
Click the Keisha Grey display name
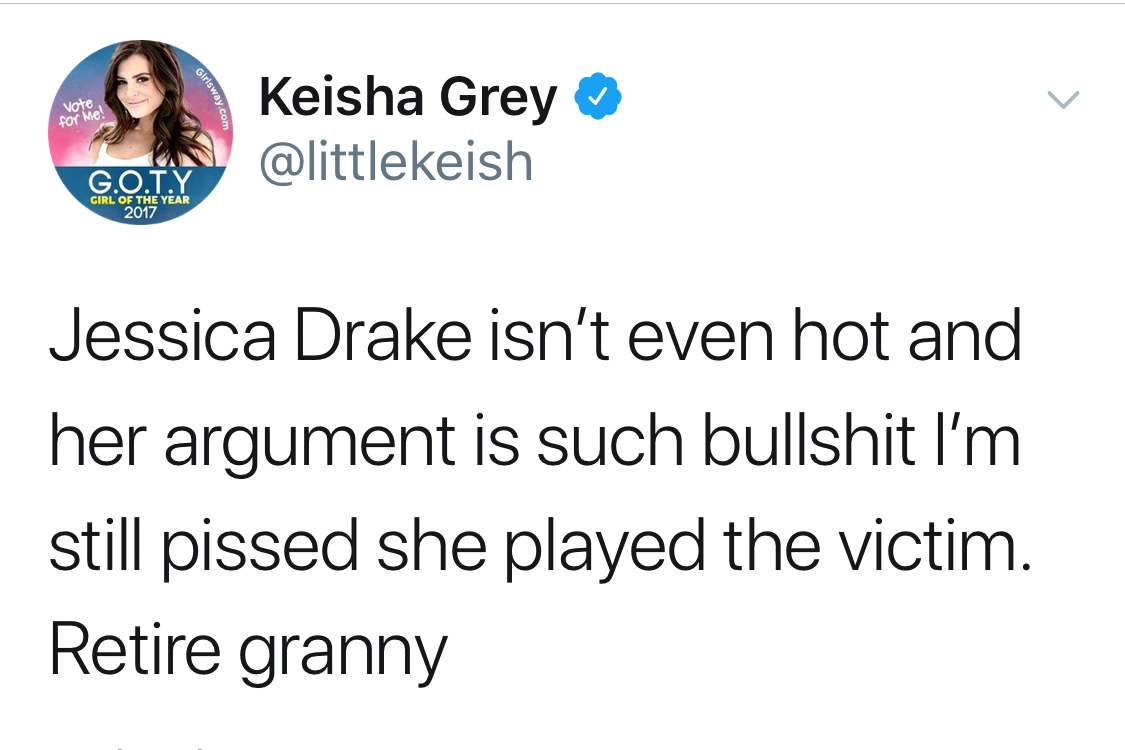click(407, 95)
